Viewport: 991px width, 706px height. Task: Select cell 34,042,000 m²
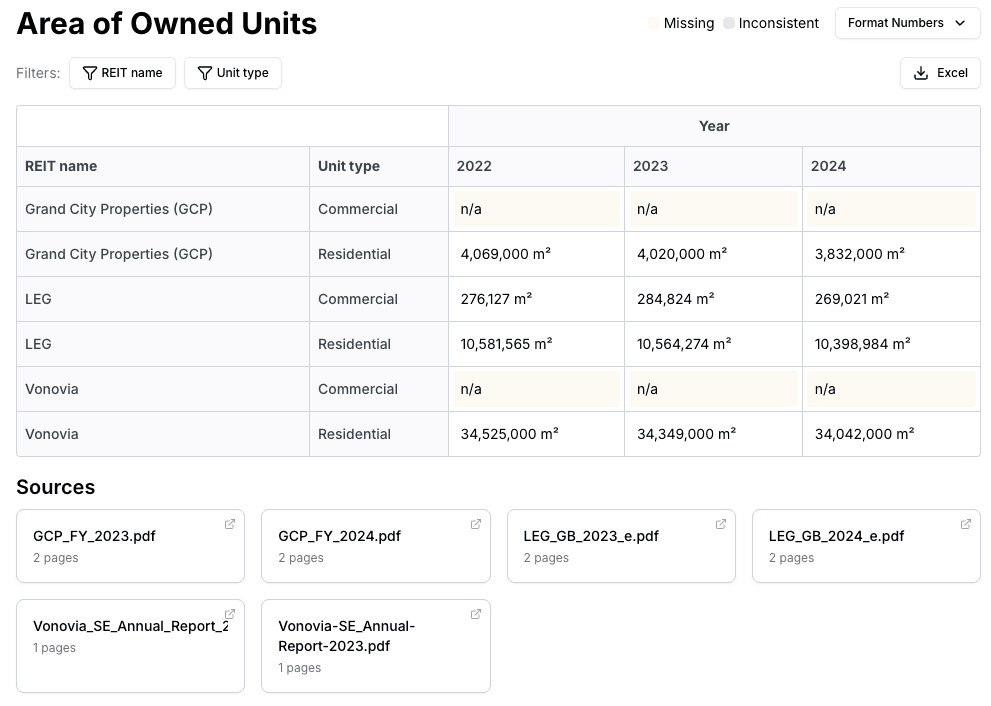coord(891,434)
